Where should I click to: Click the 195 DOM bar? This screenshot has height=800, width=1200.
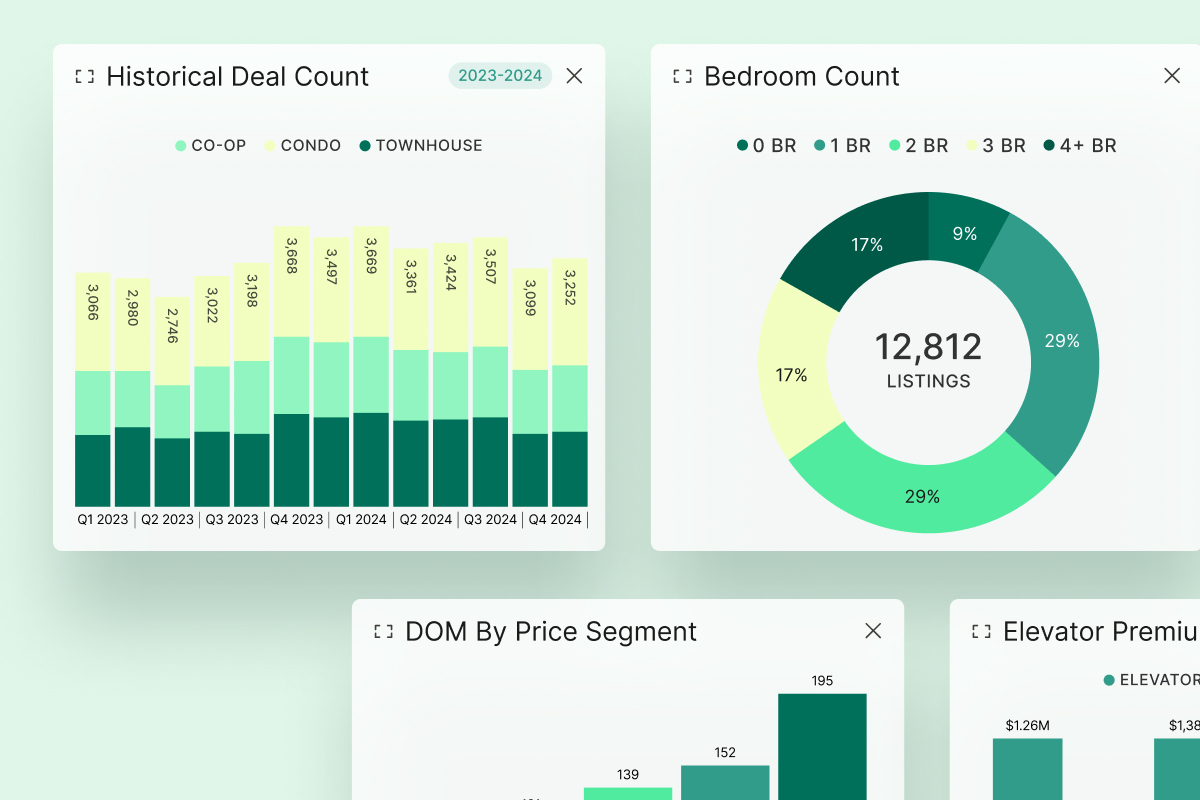[x=822, y=747]
